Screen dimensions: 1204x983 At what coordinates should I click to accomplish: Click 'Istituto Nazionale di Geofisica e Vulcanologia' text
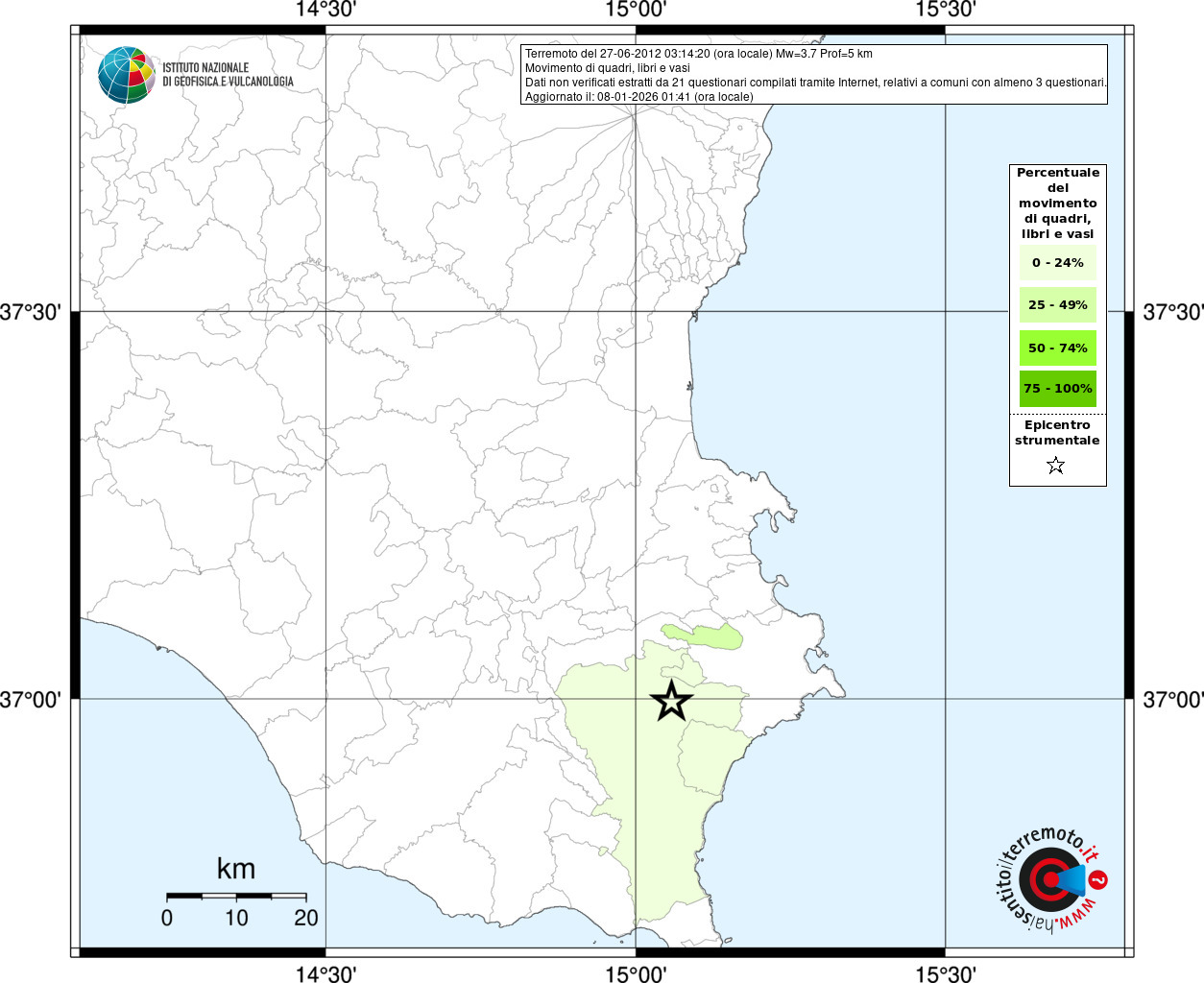pos(228,75)
